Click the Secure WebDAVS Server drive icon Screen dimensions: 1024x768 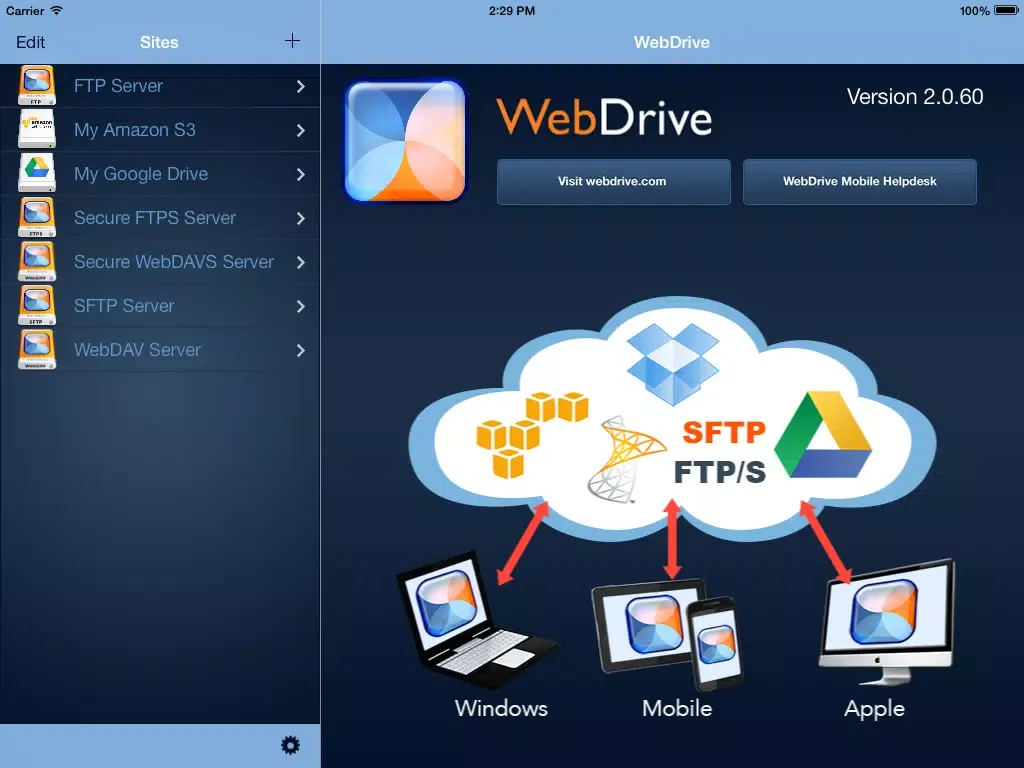(x=37, y=261)
